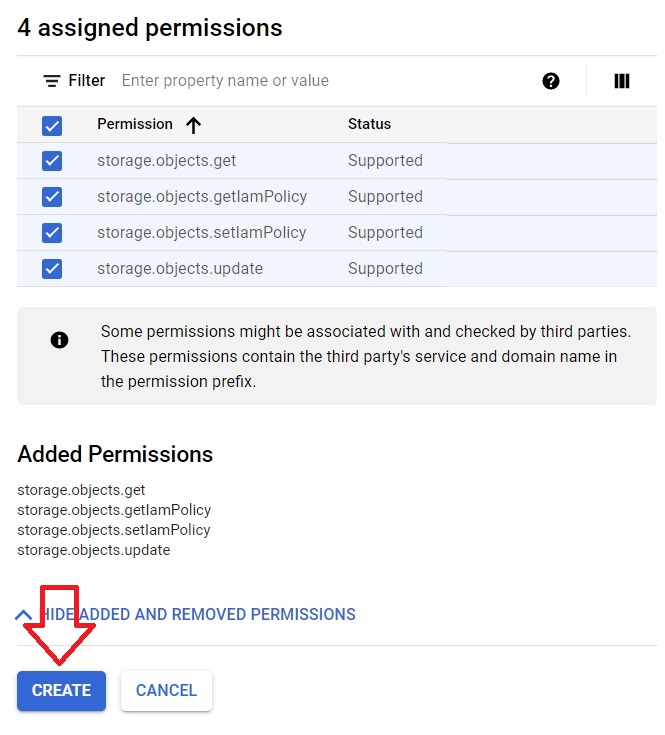Click the CREATE button
This screenshot has width=665, height=735.
click(61, 690)
